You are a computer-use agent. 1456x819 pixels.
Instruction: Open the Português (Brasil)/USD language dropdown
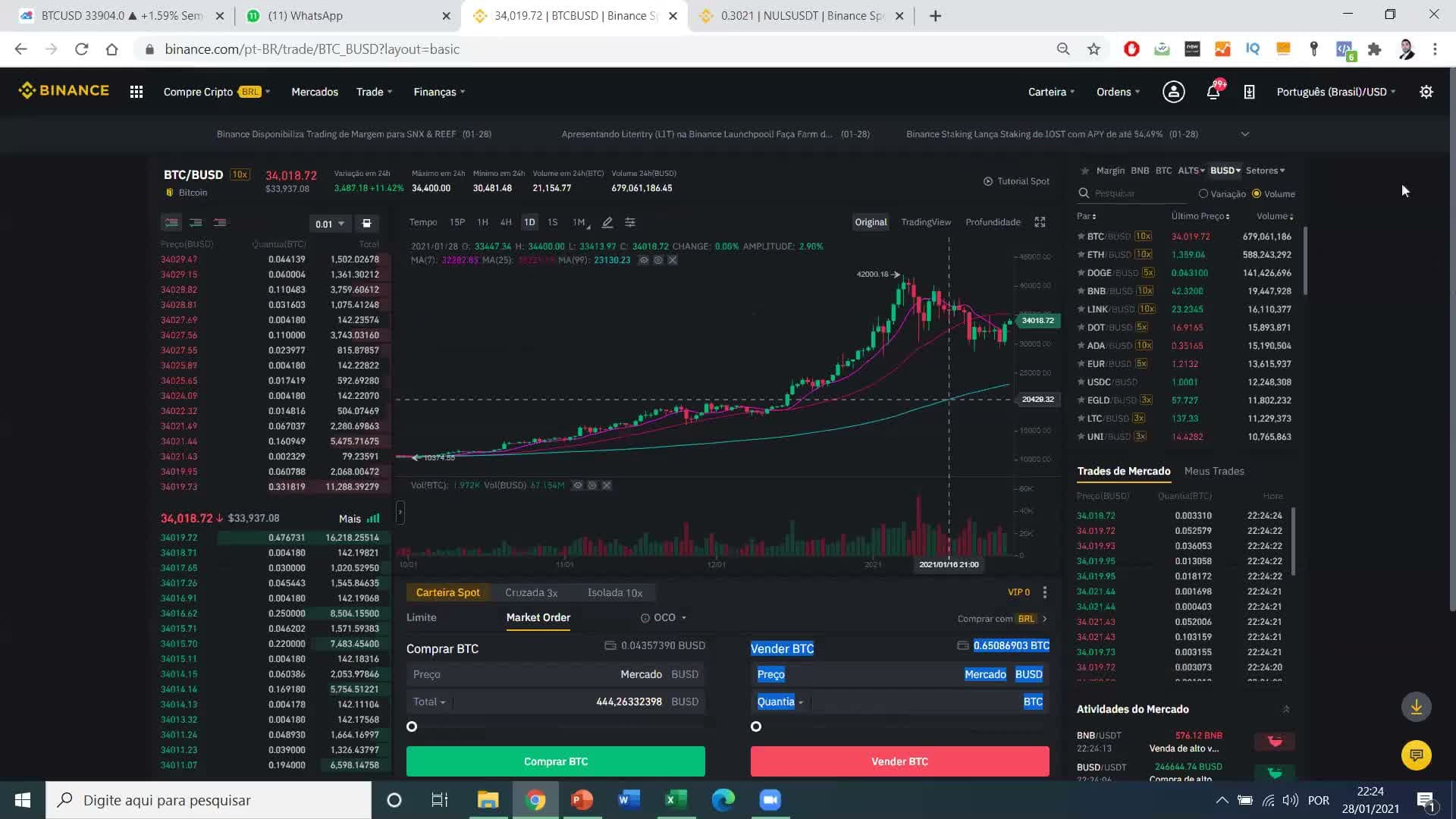tap(1335, 92)
